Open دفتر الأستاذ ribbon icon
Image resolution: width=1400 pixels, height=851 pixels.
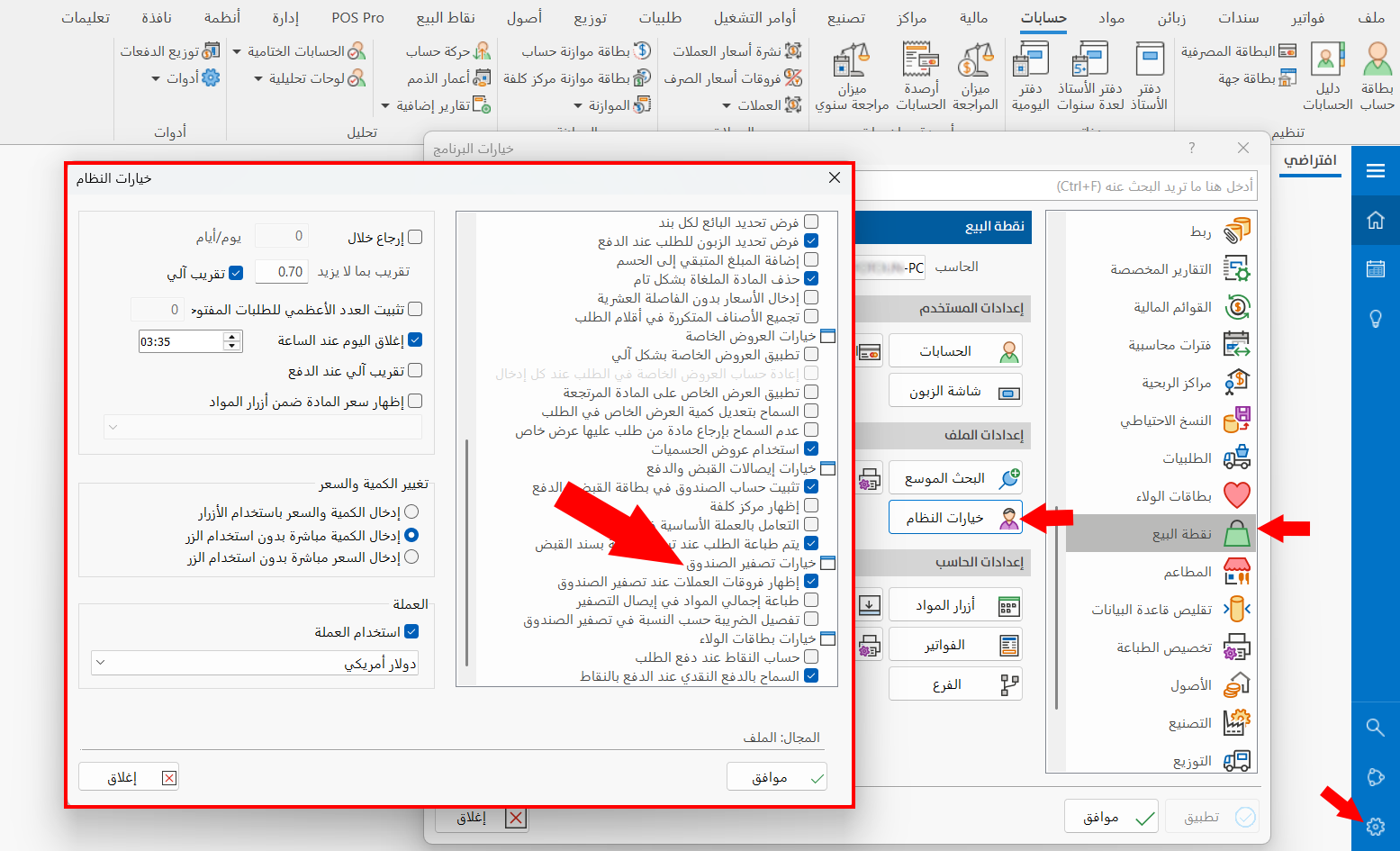coord(1149,77)
